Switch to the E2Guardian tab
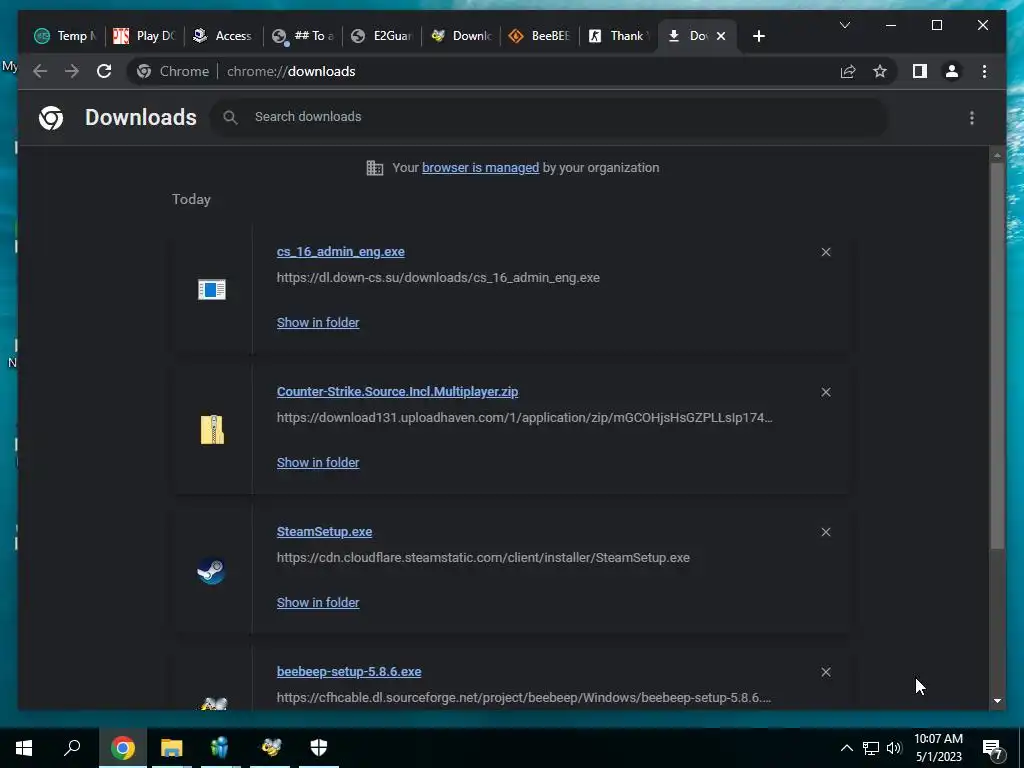The image size is (1024, 768). click(x=381, y=36)
